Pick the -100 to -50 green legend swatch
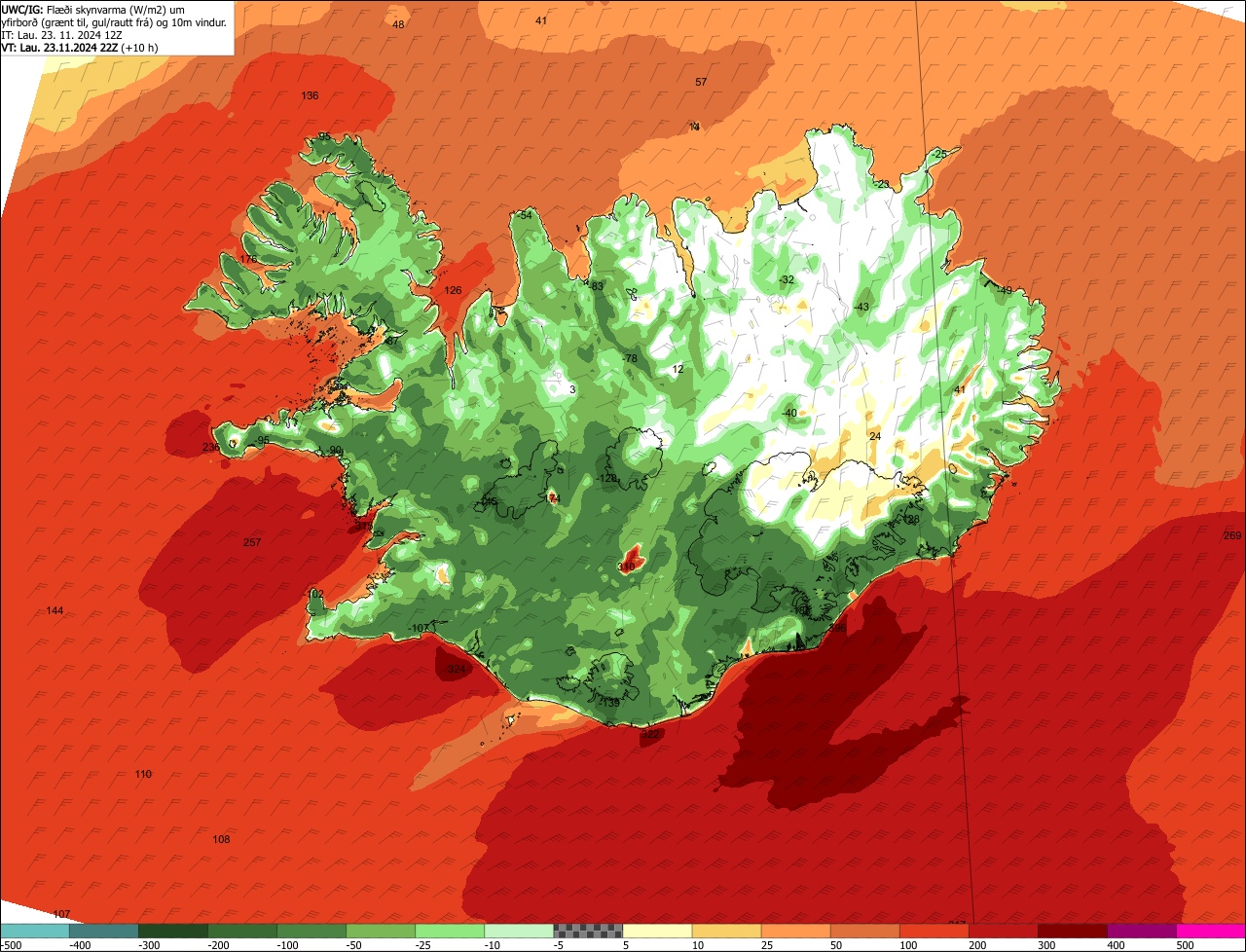This screenshot has width=1246, height=952. point(311,931)
